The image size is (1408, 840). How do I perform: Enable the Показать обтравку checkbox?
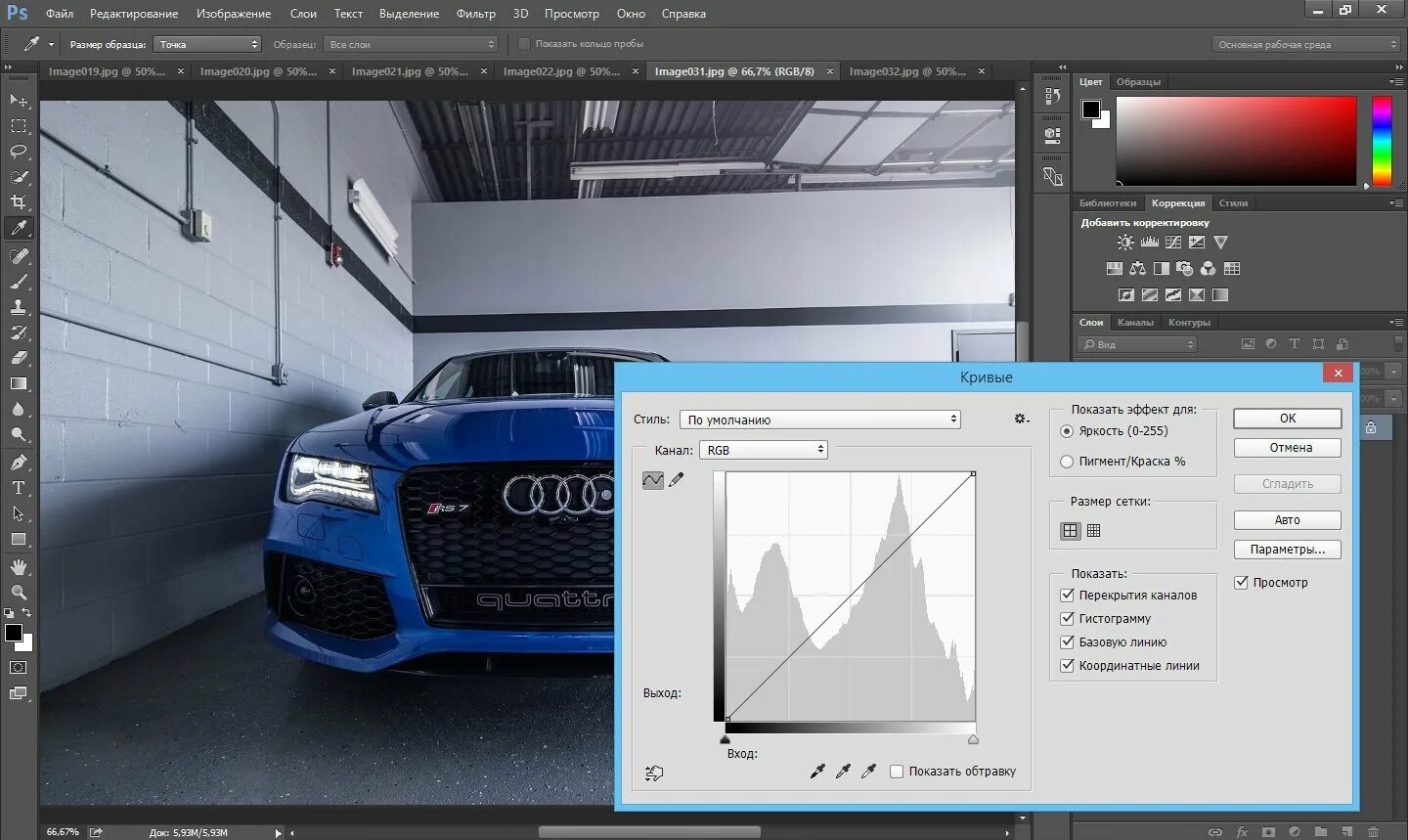pyautogui.click(x=897, y=772)
